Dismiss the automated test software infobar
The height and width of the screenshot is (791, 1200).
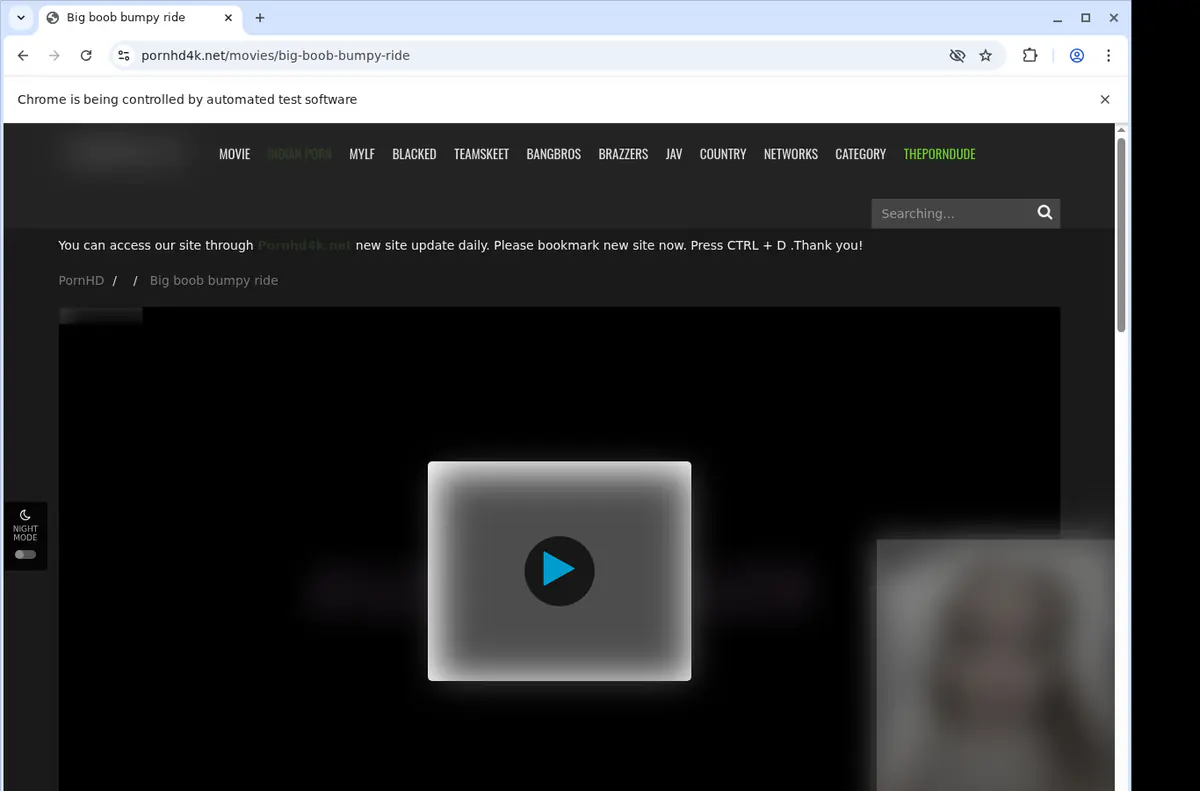click(x=1105, y=100)
